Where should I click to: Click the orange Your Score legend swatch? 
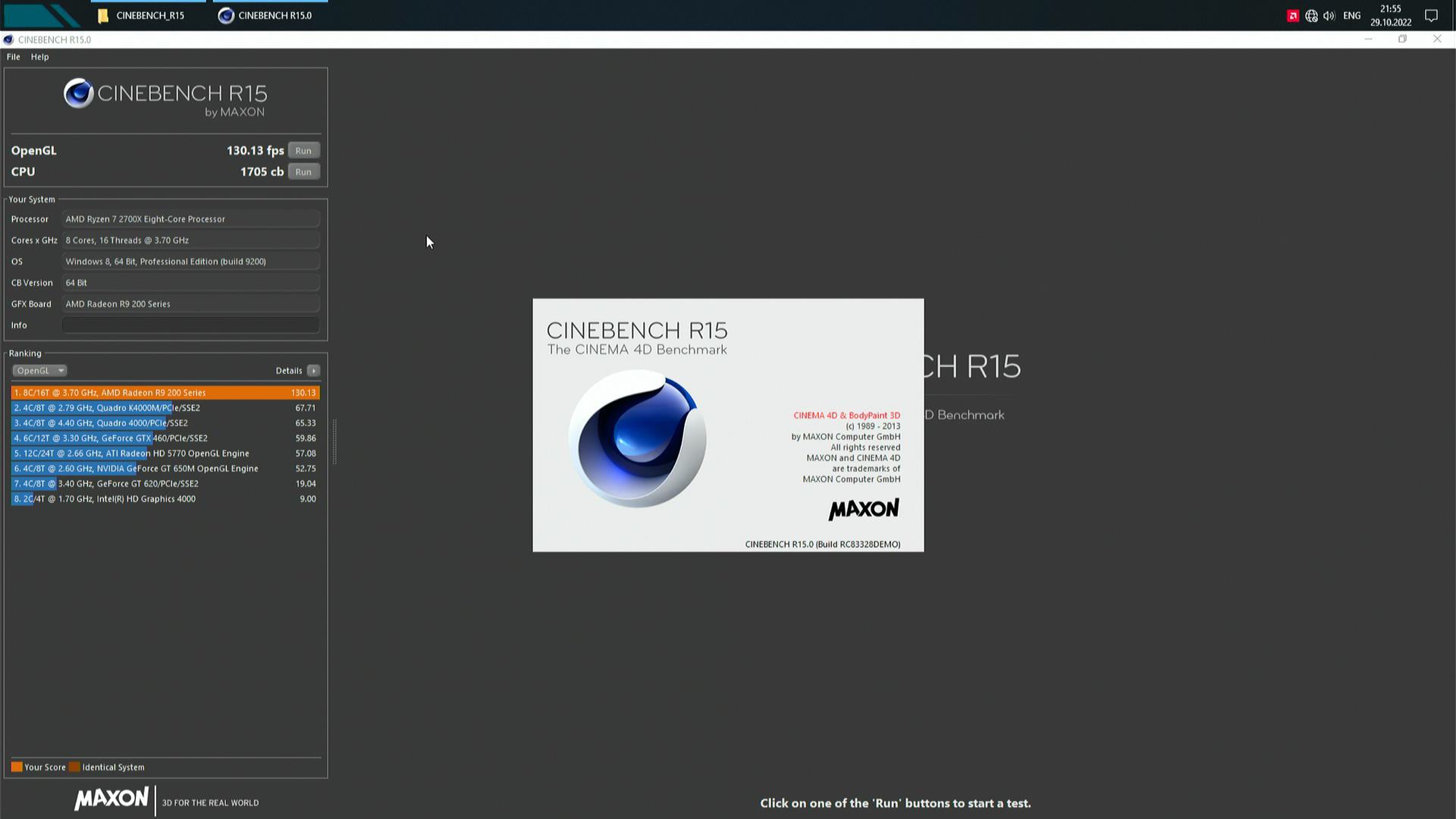click(x=17, y=767)
